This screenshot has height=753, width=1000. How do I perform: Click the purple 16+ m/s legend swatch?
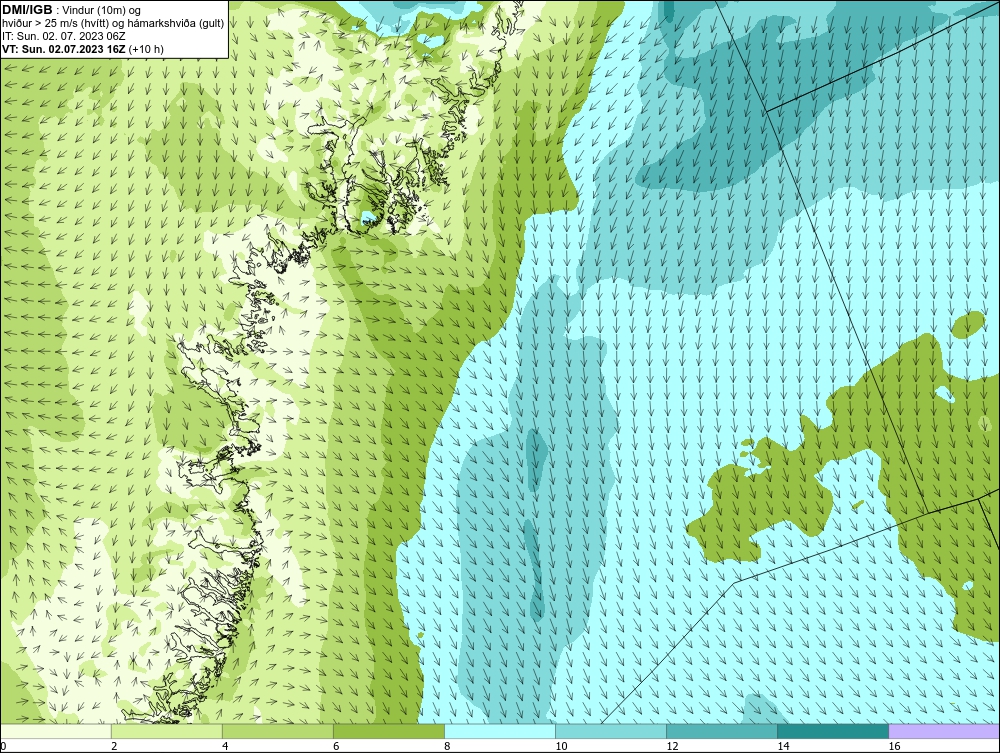(944, 731)
